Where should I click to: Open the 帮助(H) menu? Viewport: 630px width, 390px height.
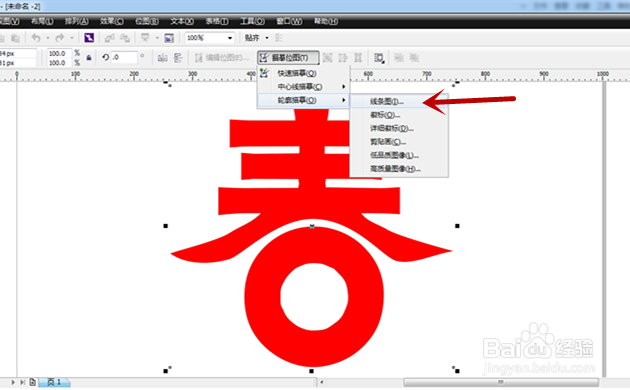325,21
